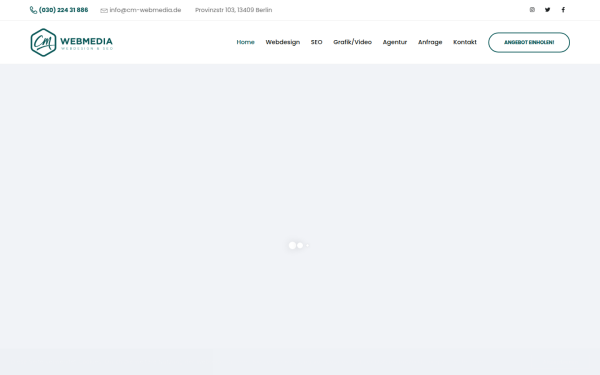Open the Kontakt menu item

[x=465, y=42]
